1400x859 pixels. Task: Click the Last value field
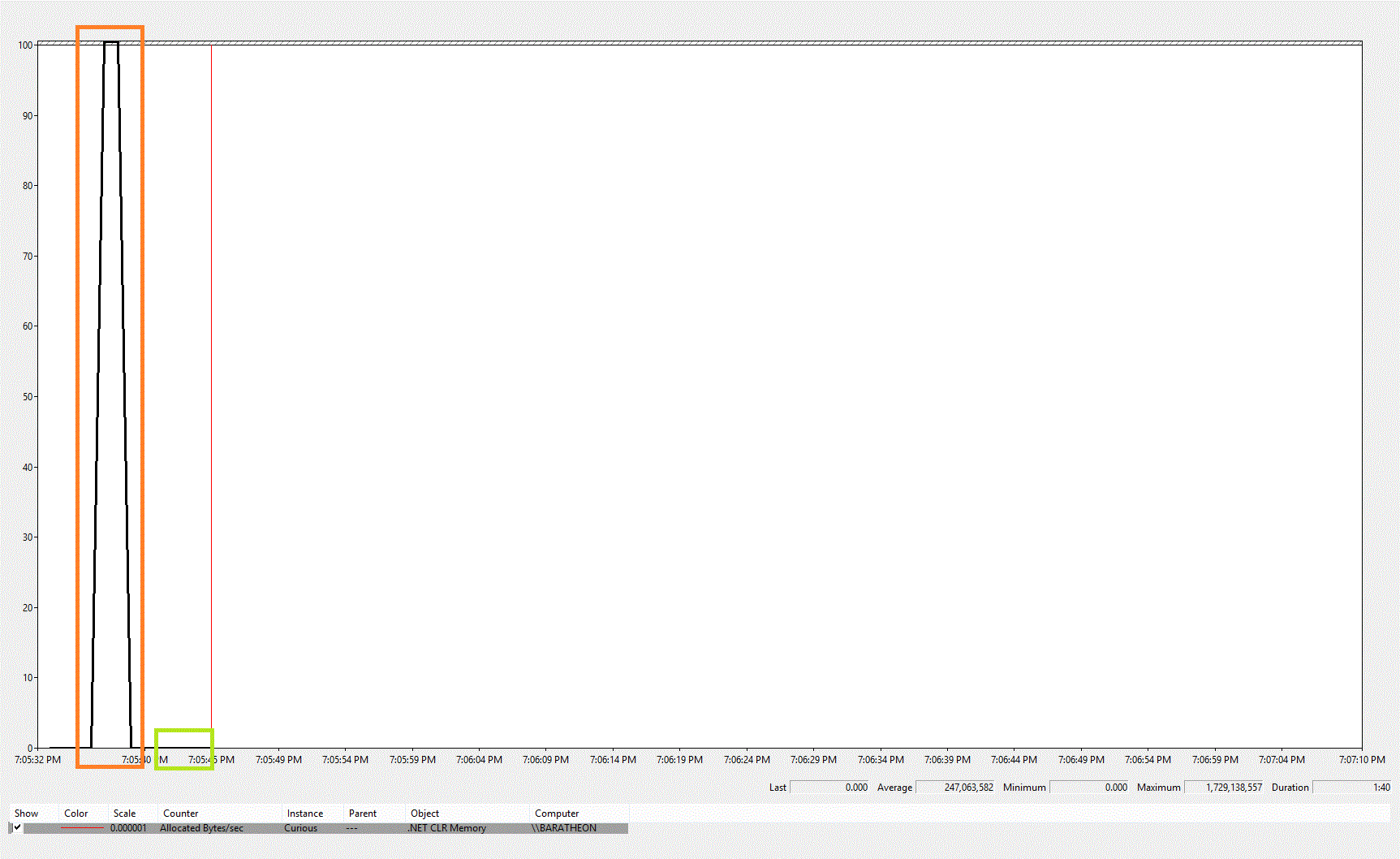click(829, 787)
